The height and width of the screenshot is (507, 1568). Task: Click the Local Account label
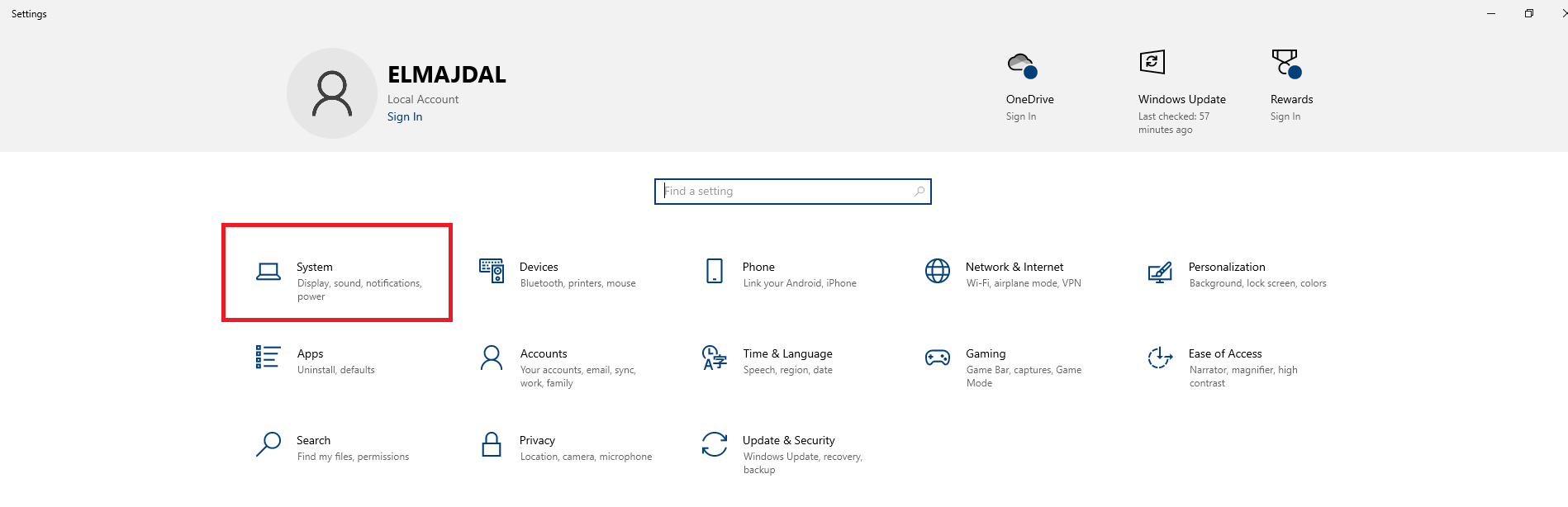[423, 99]
